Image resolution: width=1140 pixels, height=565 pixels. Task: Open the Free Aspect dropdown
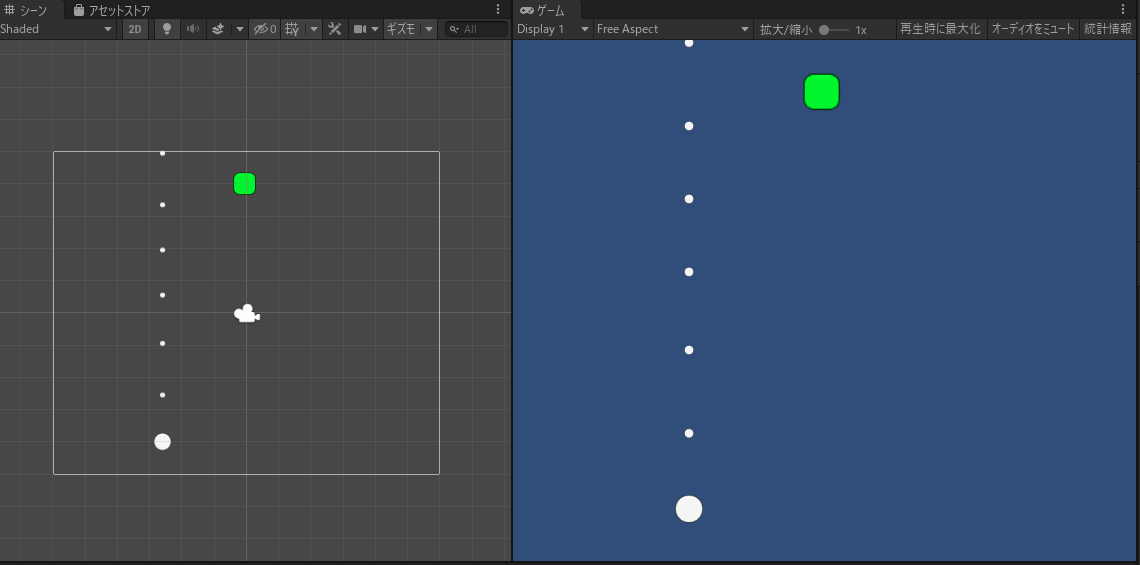pos(673,29)
